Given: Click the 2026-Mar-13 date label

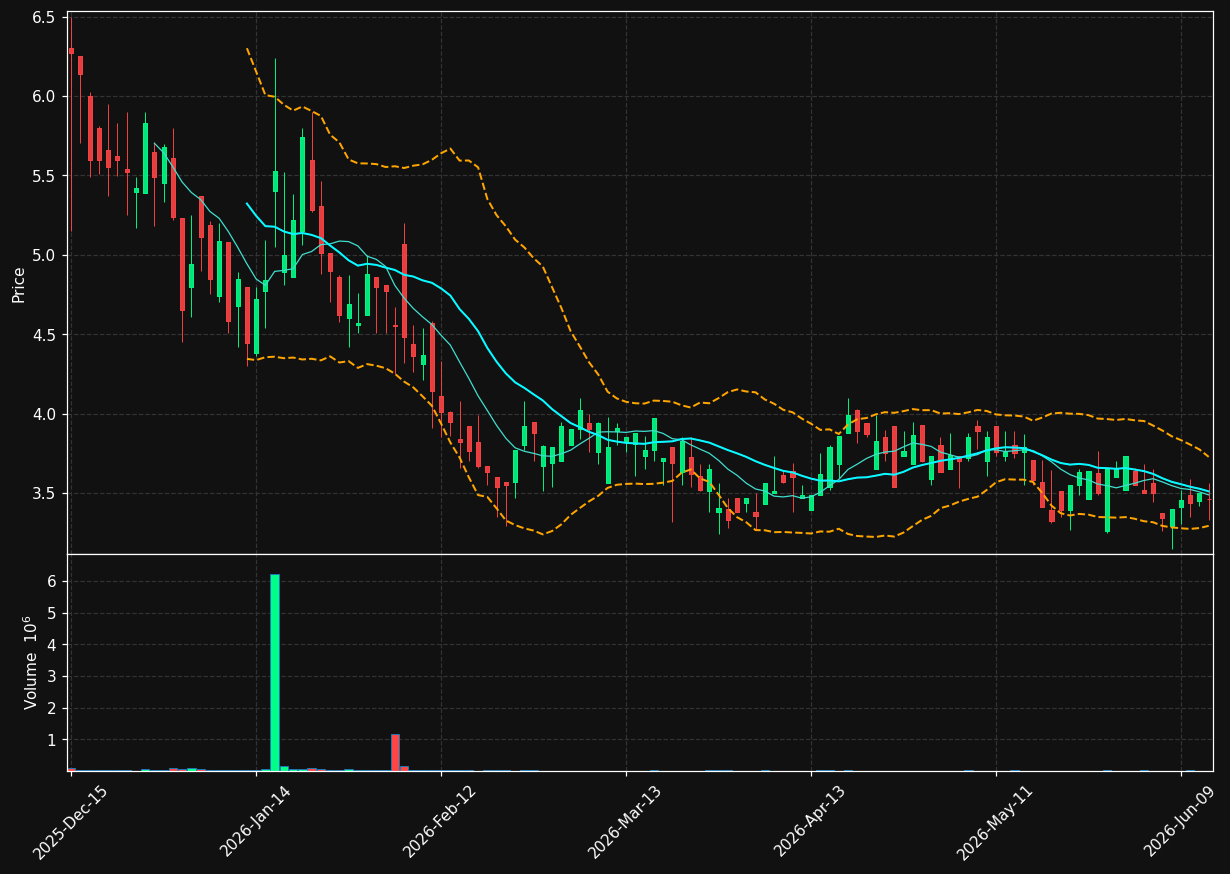Looking at the screenshot, I should [x=625, y=822].
